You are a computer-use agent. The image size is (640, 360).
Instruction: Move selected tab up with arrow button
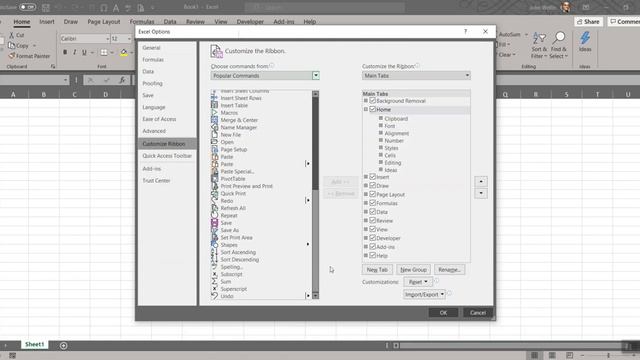pos(481,181)
